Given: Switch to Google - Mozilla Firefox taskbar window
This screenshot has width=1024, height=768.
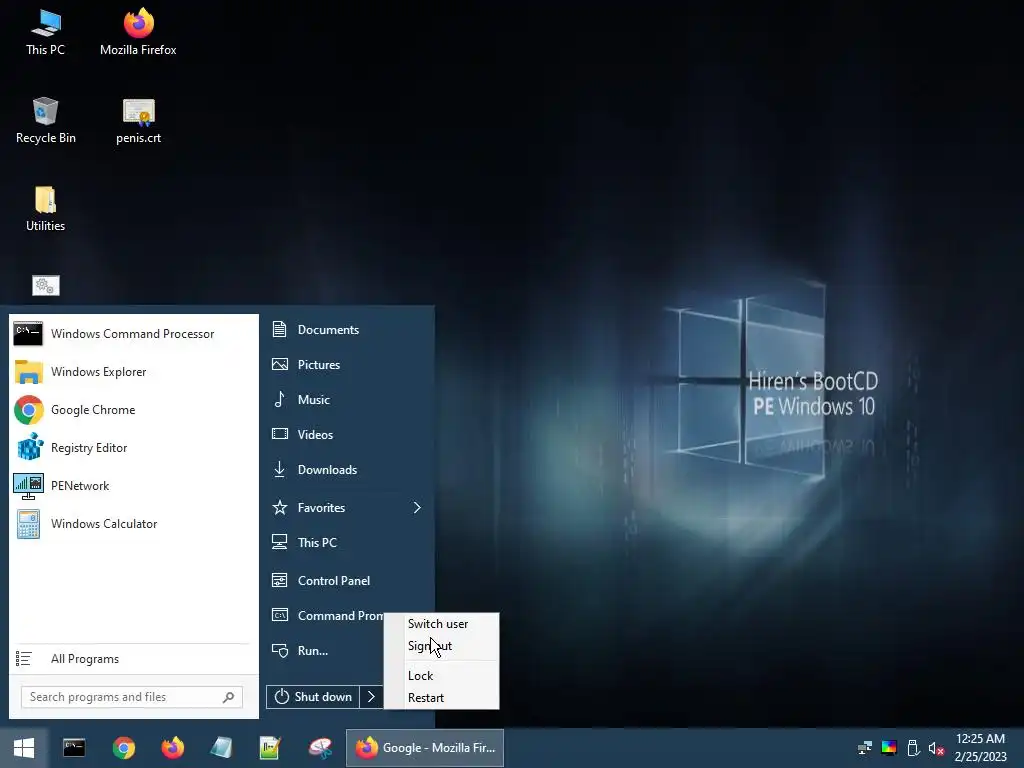Looking at the screenshot, I should tap(424, 748).
